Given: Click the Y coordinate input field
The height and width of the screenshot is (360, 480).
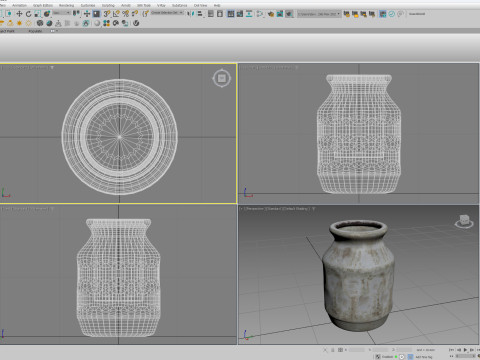Looking at the screenshot, I should pos(380,350).
